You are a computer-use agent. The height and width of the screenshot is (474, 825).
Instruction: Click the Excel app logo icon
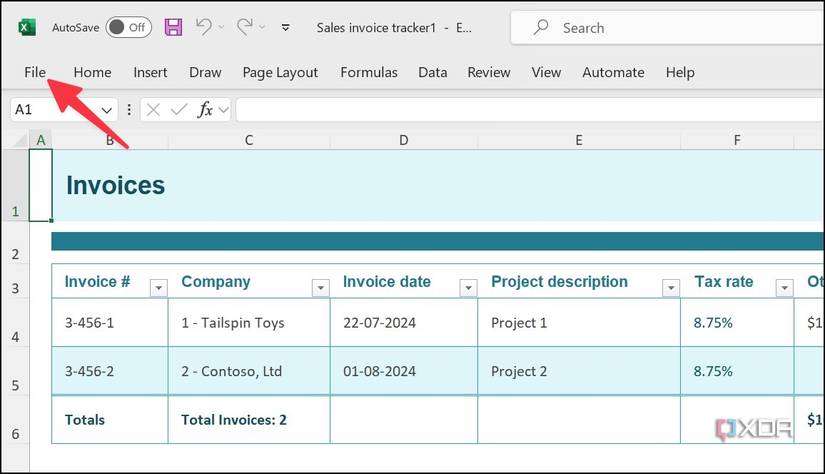27,28
